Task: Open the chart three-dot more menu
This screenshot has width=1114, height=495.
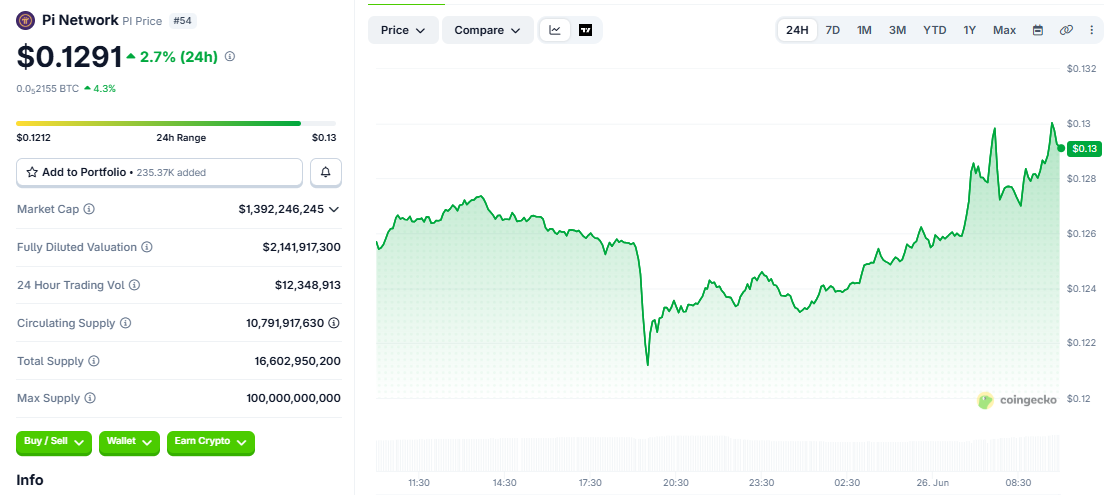Action: click(1092, 30)
